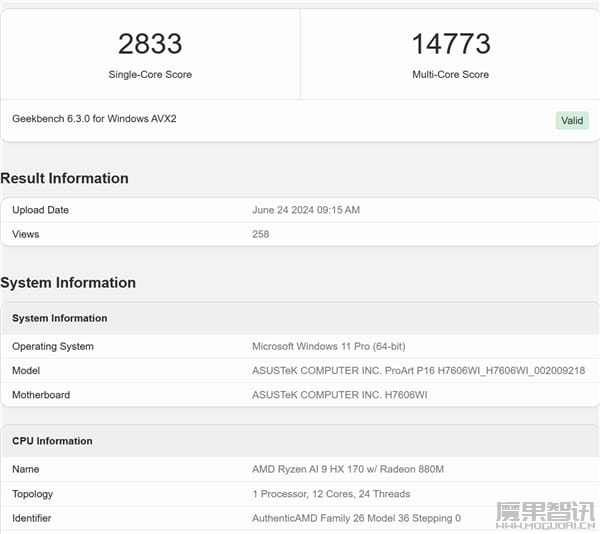Screen dimensions: 600x534
Task: Click the Views label
Action: click(26, 234)
